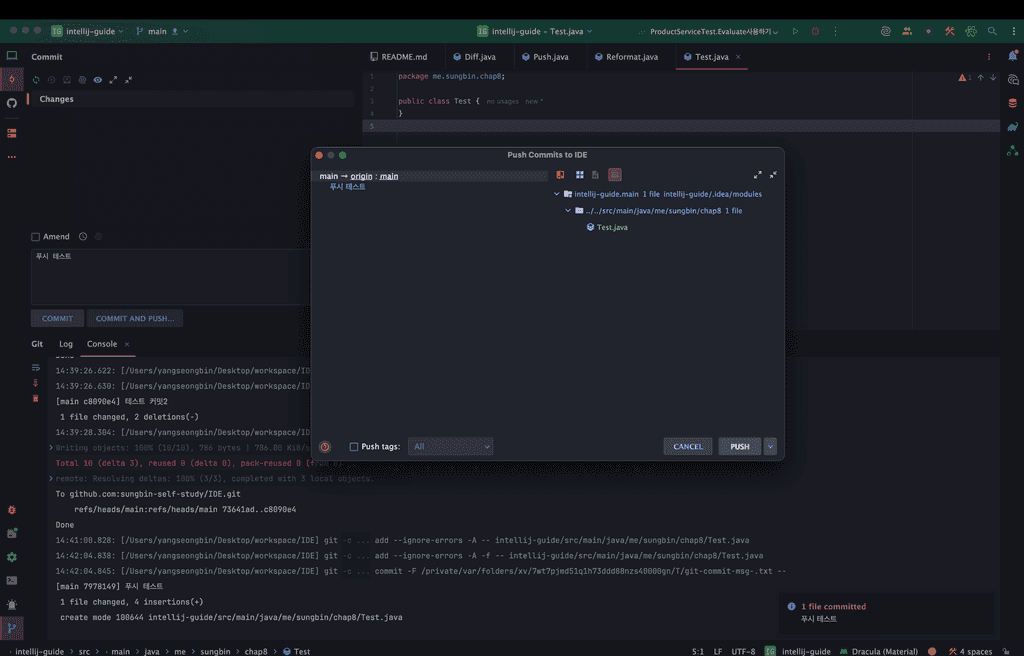1024x656 pixels.
Task: Click the Show Diff icon in push dialog
Action: pyautogui.click(x=561, y=175)
